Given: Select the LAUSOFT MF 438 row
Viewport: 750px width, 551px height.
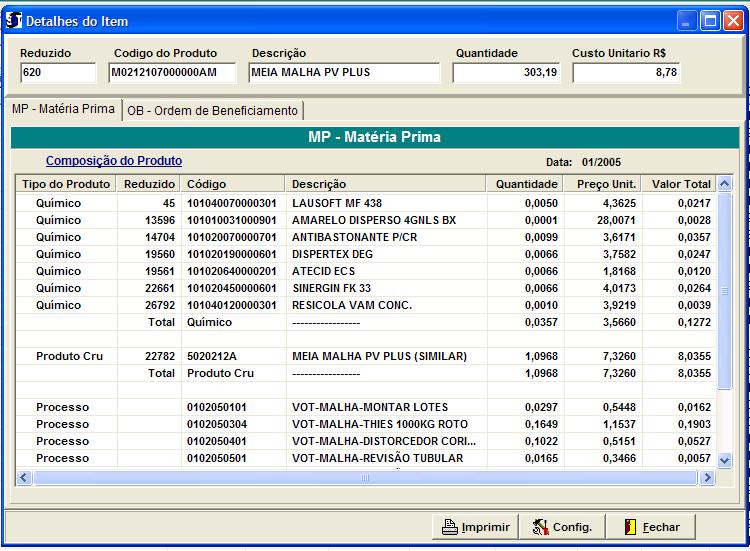Looking at the screenshot, I should click(x=336, y=203).
